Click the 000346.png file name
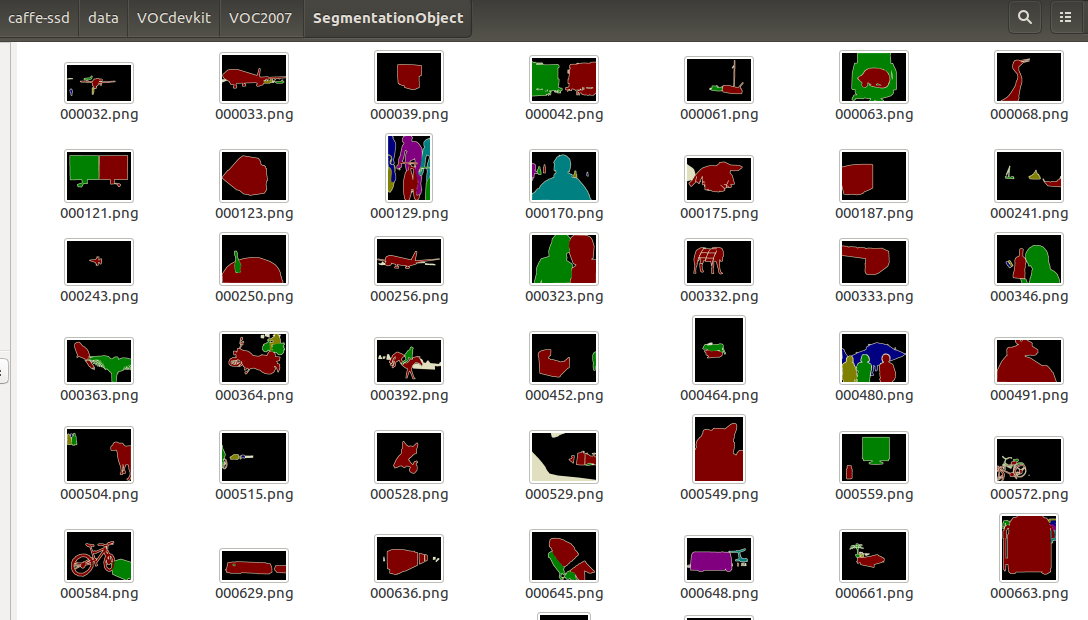The width and height of the screenshot is (1088, 620). tap(1028, 296)
